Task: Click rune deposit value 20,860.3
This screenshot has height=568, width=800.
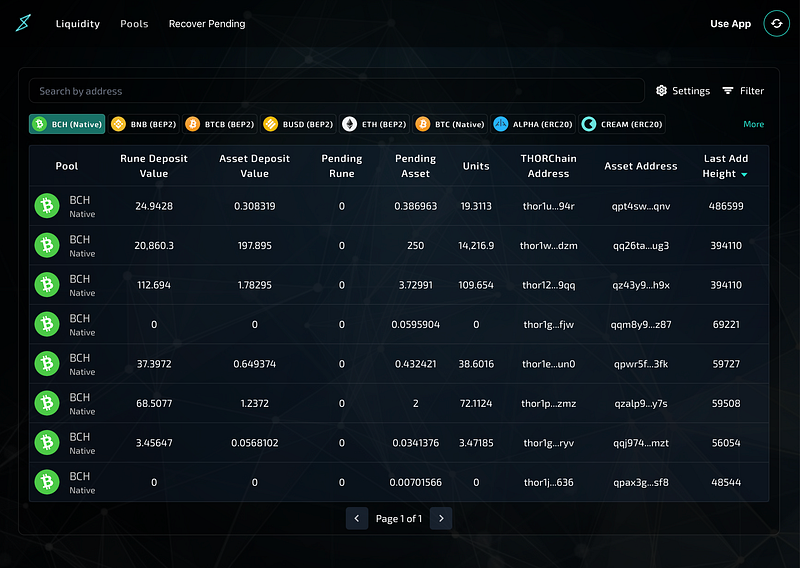Action: [154, 245]
